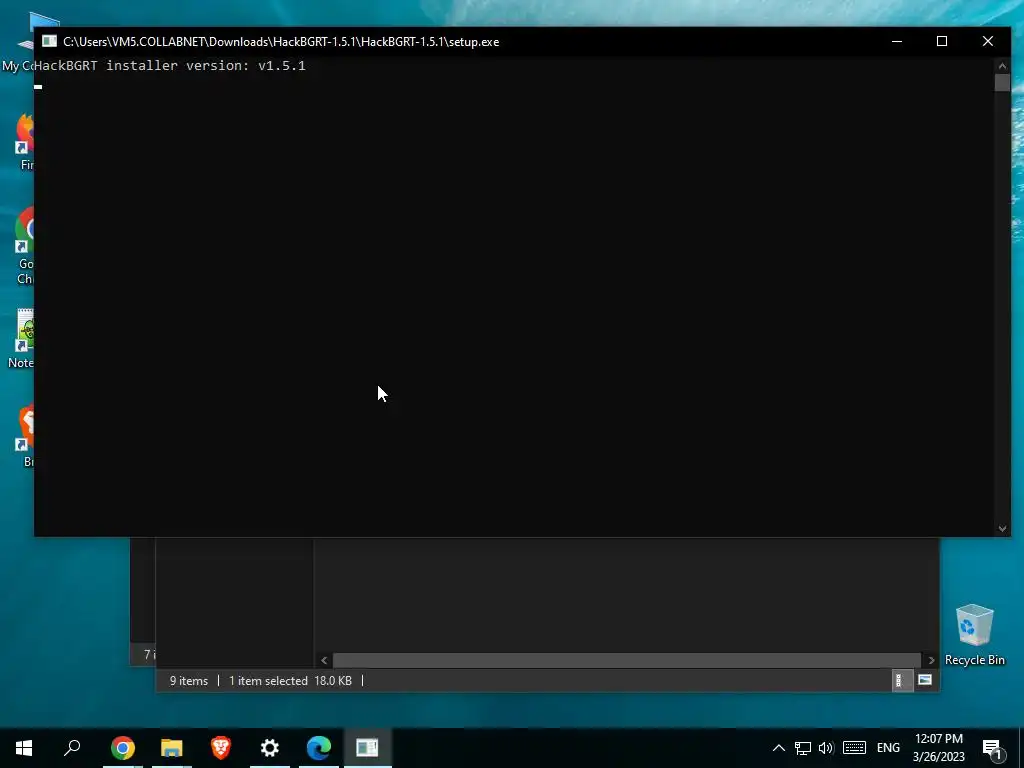Launch Brave browser from the taskbar
Screen dimensions: 1024x768
pos(221,748)
